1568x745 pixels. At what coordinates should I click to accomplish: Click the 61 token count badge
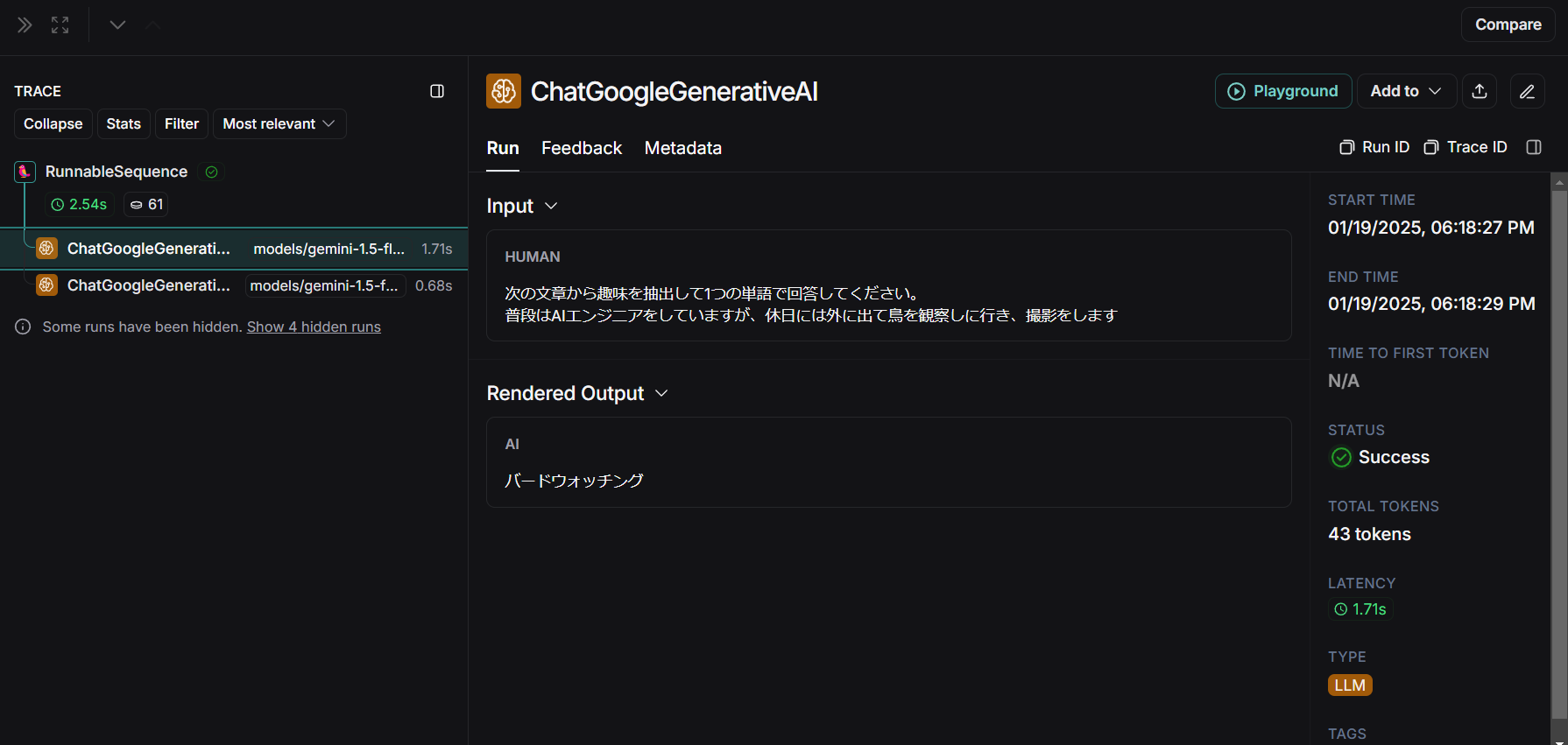click(x=146, y=204)
